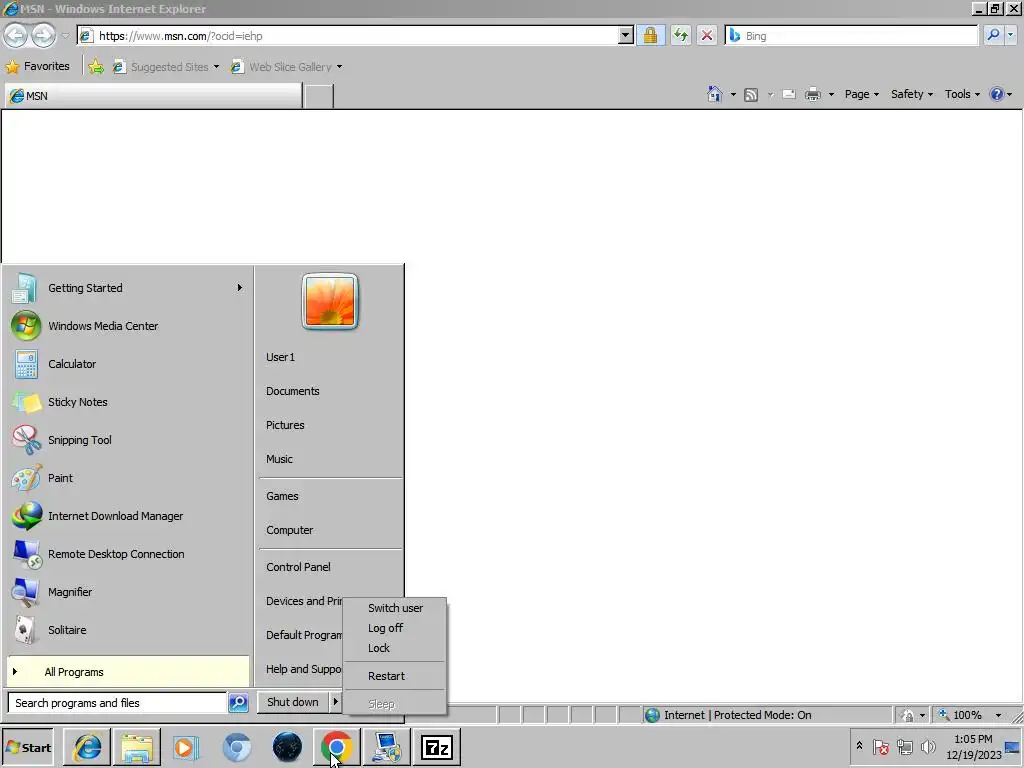Open the Tools menu
1024x768 pixels.
tap(962, 94)
